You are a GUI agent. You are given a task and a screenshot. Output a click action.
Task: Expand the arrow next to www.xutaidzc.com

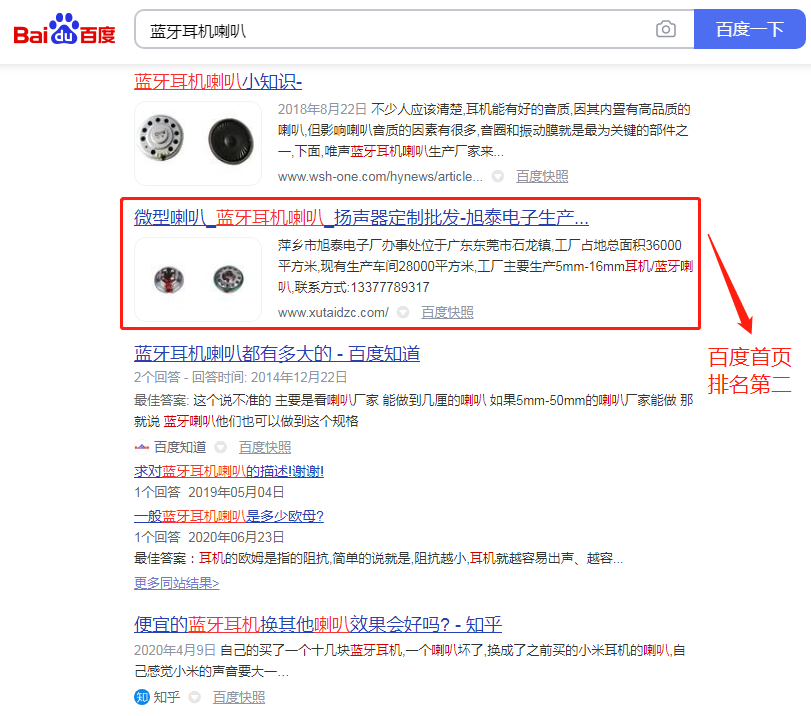[x=403, y=312]
